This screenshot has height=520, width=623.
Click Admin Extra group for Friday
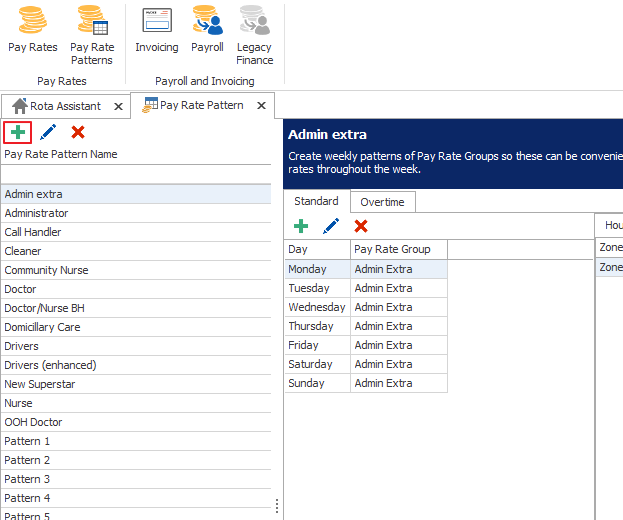[x=399, y=345]
